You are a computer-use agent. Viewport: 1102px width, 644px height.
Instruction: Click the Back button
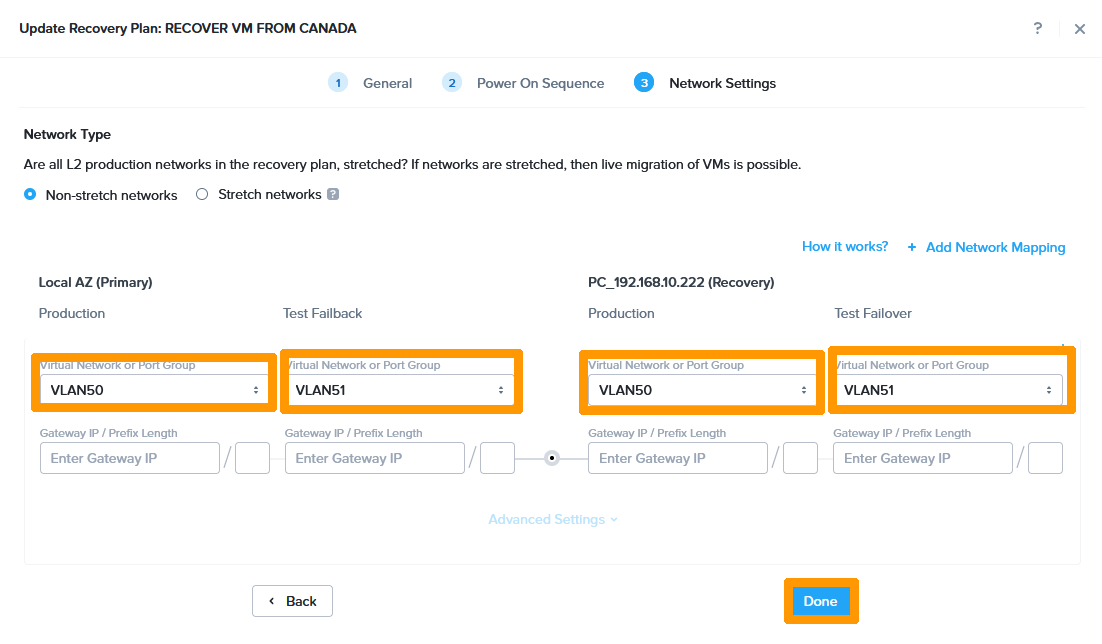click(292, 601)
